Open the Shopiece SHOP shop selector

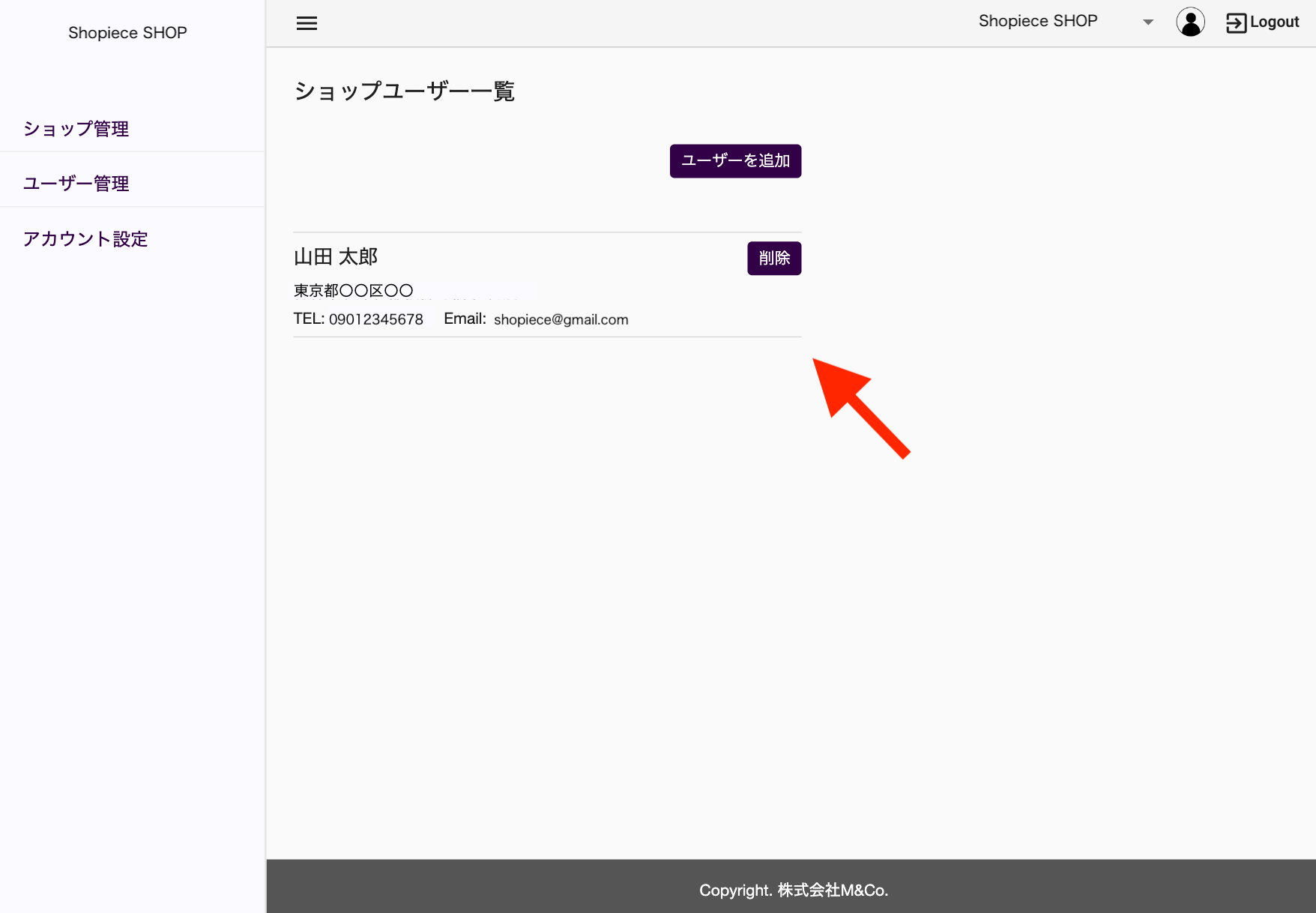(1065, 22)
